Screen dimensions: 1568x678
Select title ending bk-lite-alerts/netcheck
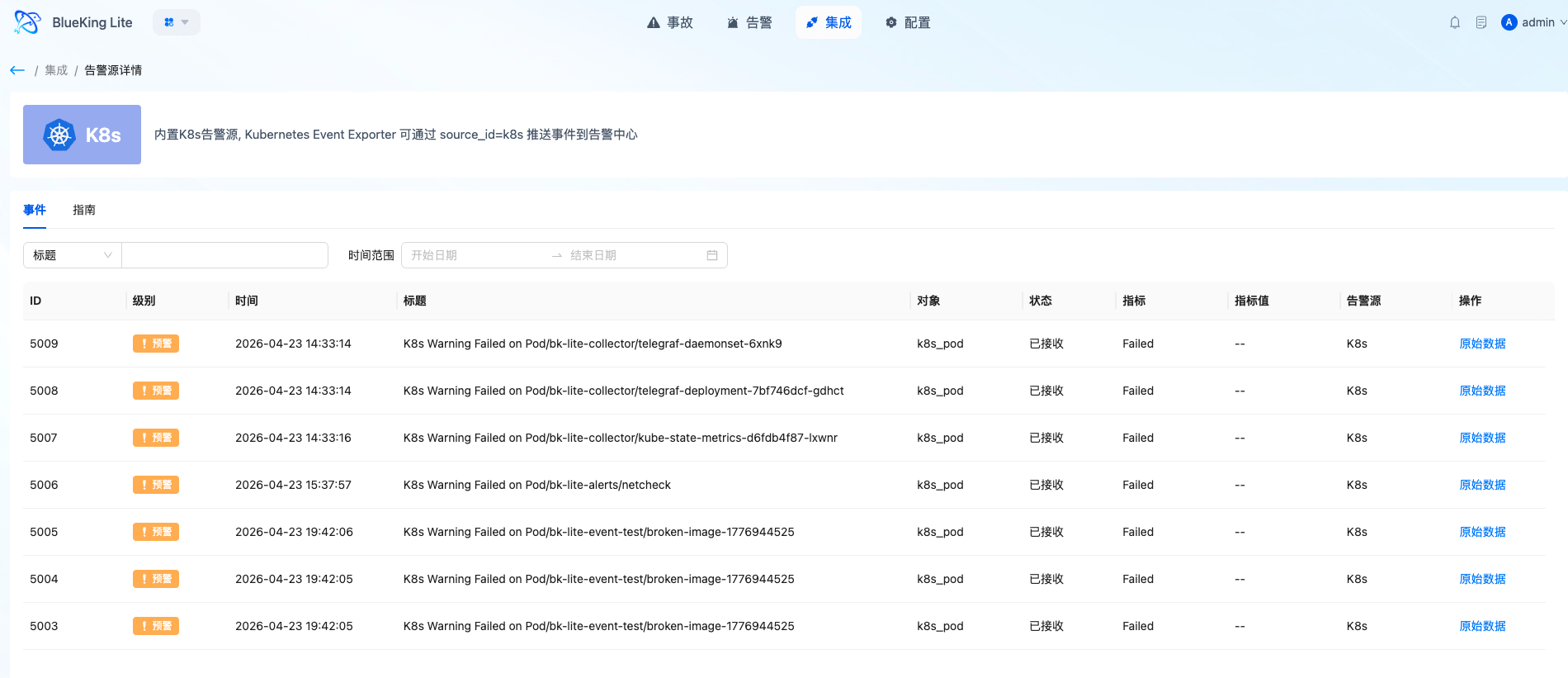(537, 485)
